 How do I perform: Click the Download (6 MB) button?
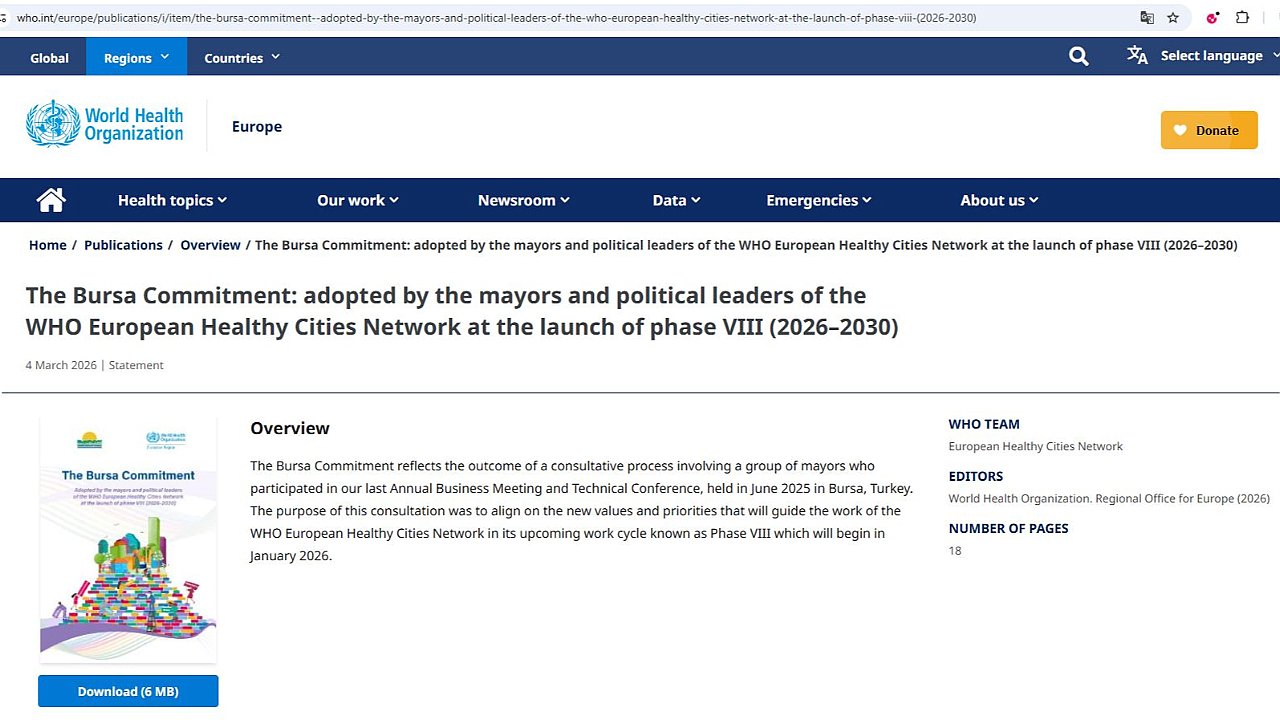128,691
